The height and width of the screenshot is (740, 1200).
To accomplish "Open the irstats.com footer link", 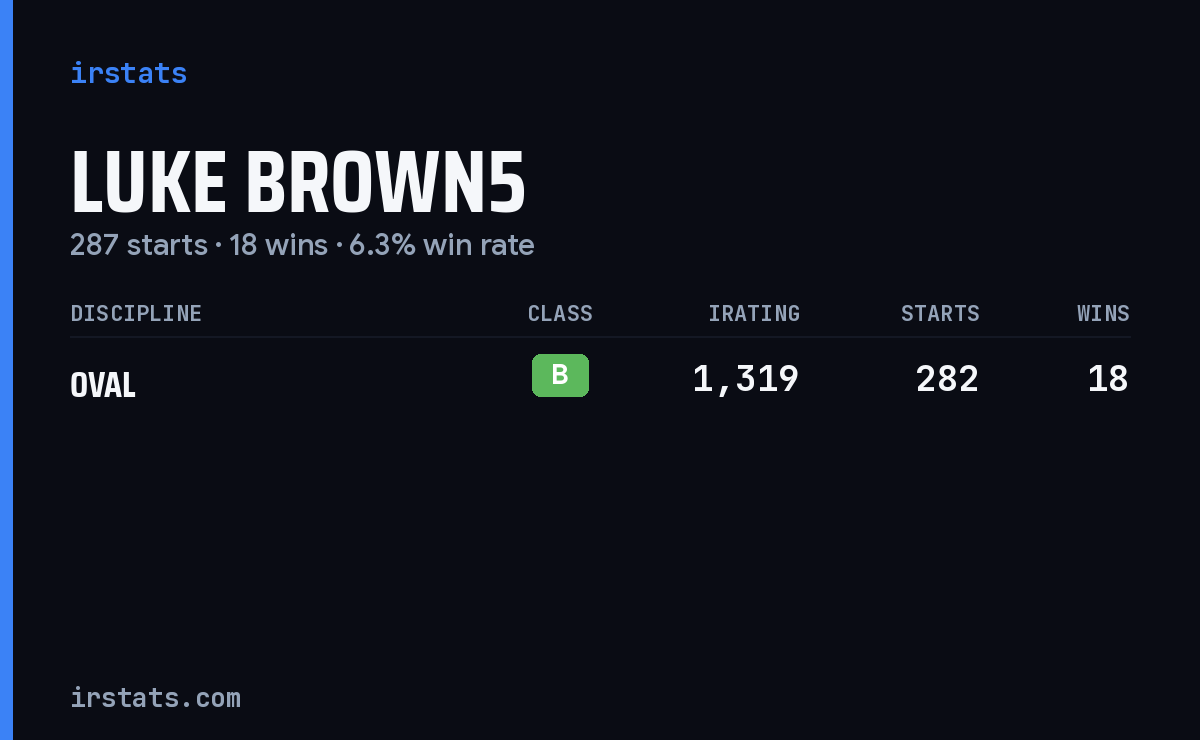I will tap(155, 698).
